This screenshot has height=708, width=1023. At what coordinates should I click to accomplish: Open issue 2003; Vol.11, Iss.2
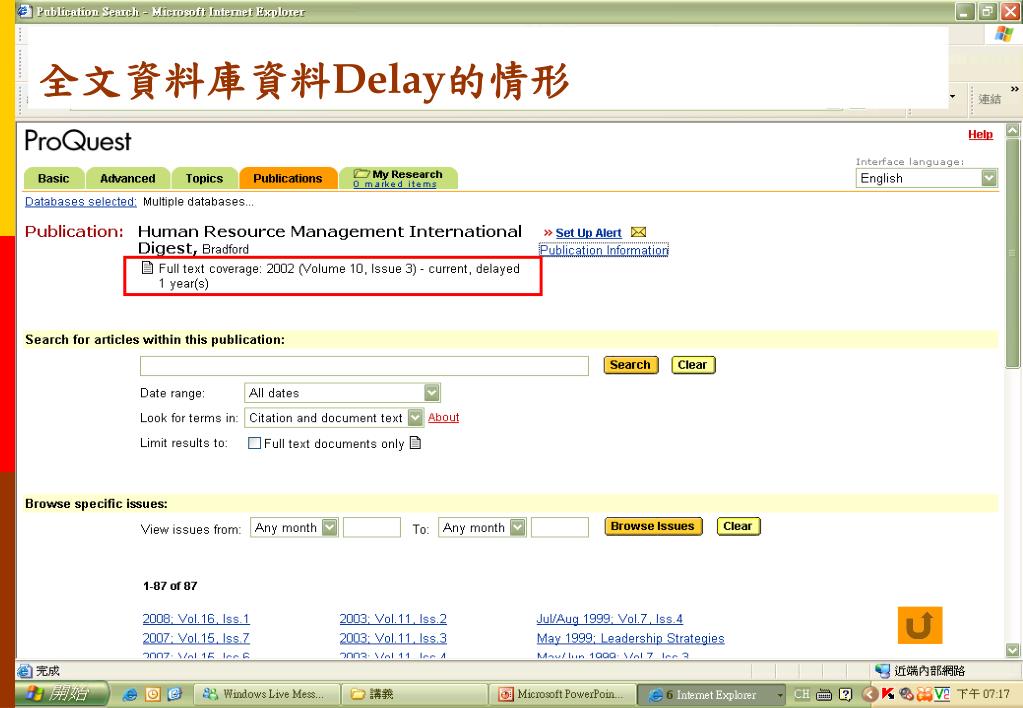tap(393, 619)
